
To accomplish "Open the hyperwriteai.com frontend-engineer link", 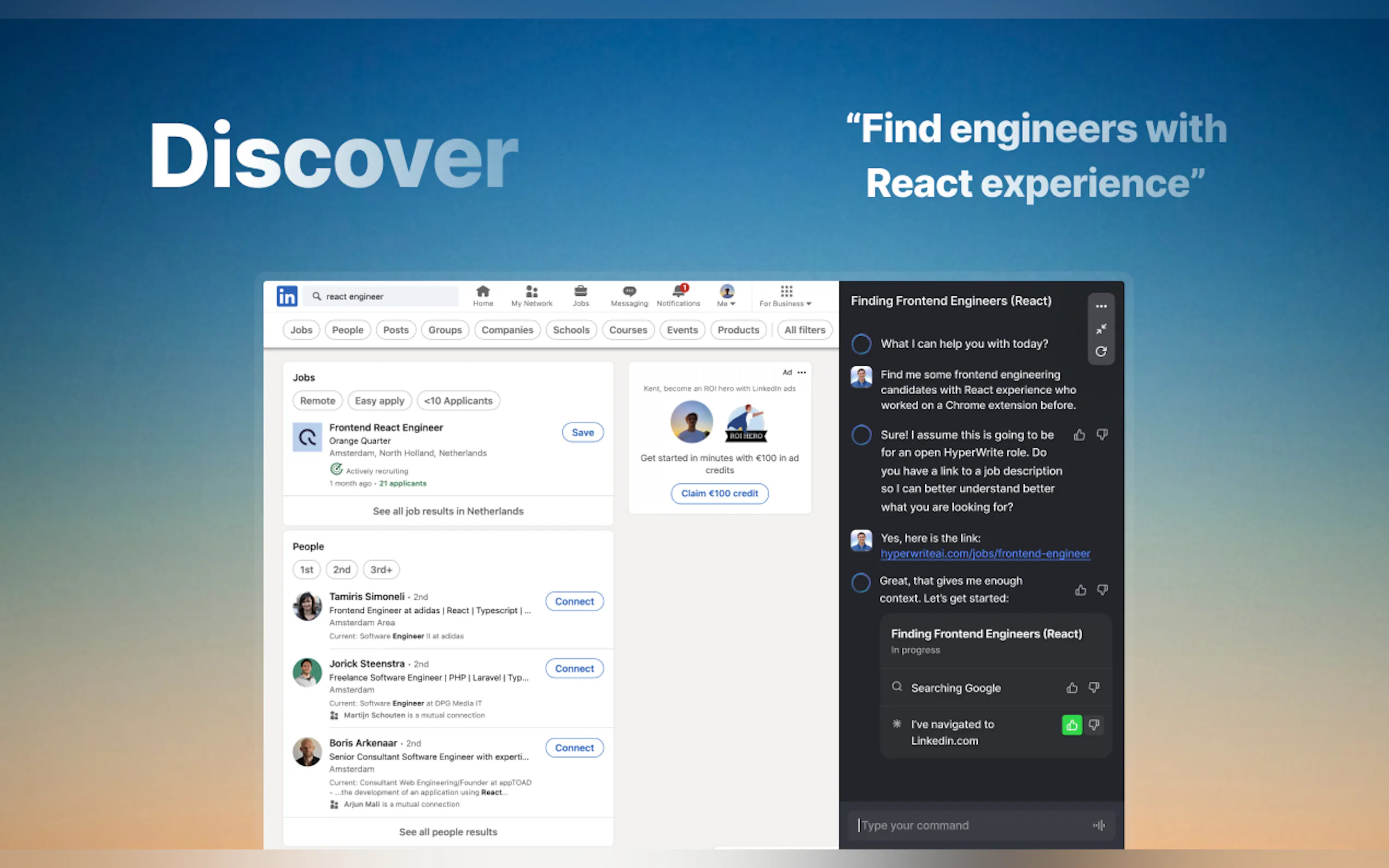I will [985, 553].
